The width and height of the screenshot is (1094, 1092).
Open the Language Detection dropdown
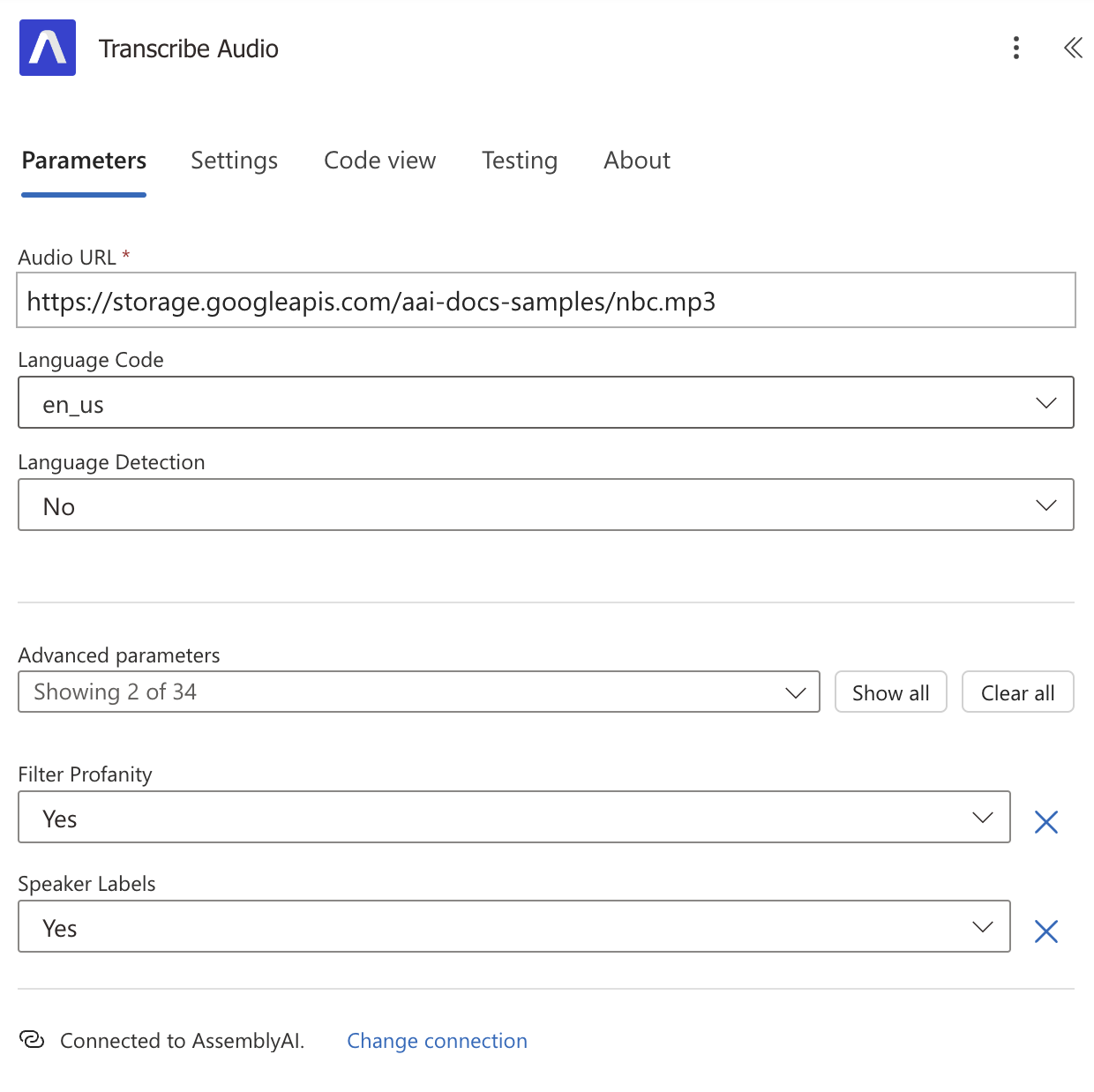[x=1046, y=505]
